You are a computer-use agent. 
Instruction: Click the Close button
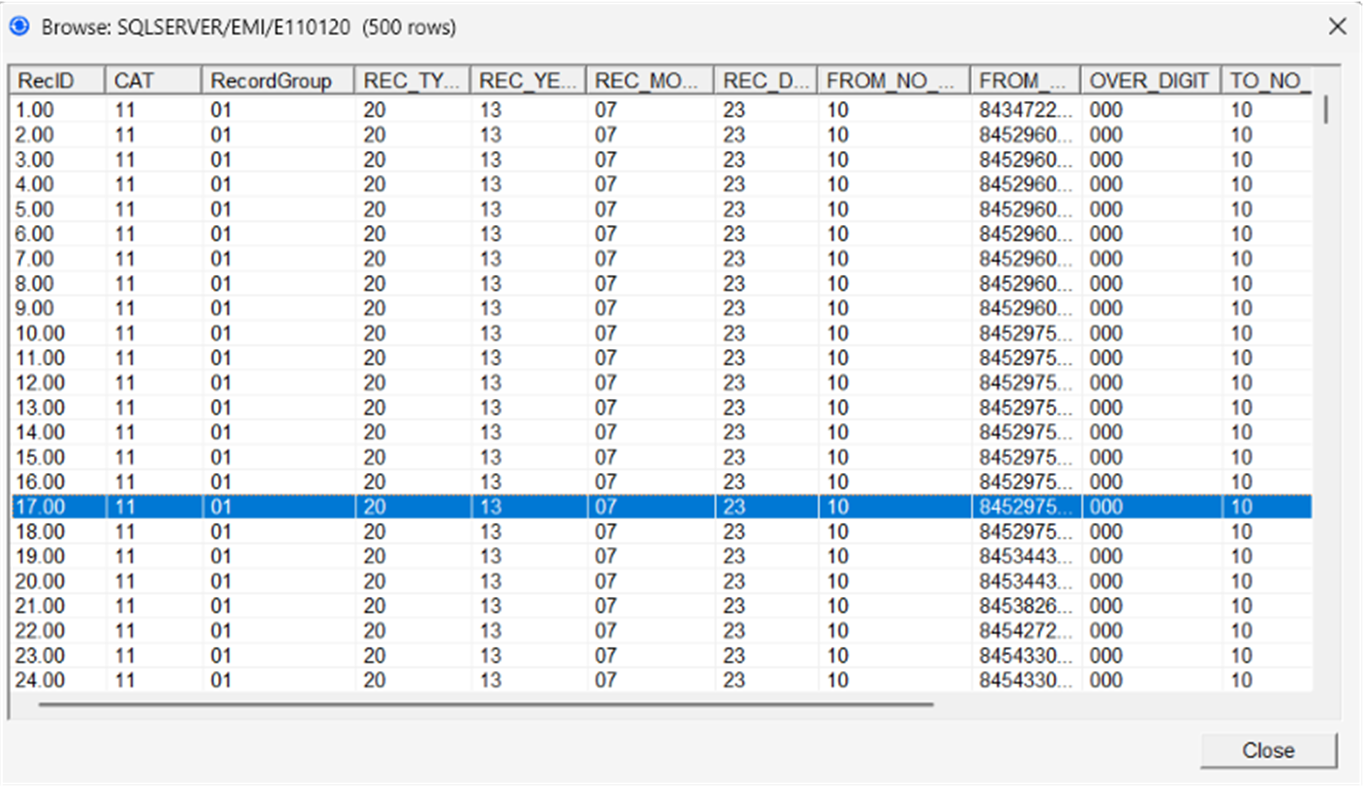coord(1268,750)
